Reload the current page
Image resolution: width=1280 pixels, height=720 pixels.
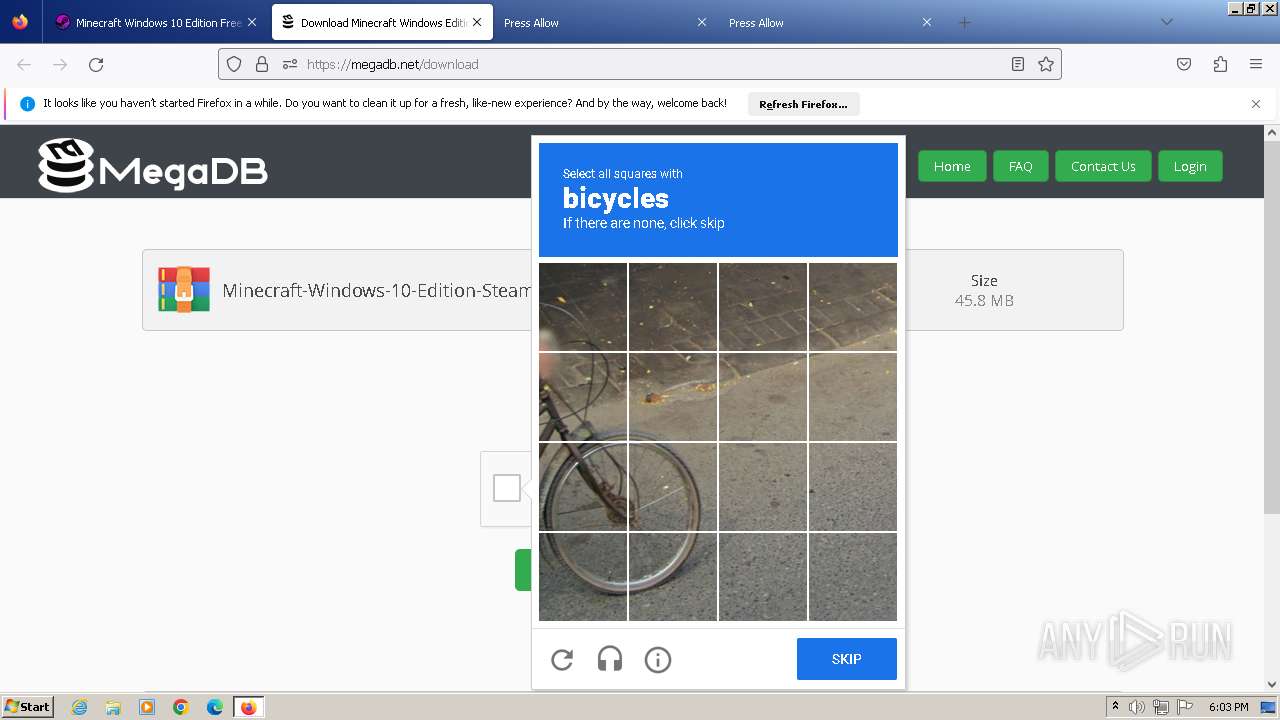tap(96, 64)
